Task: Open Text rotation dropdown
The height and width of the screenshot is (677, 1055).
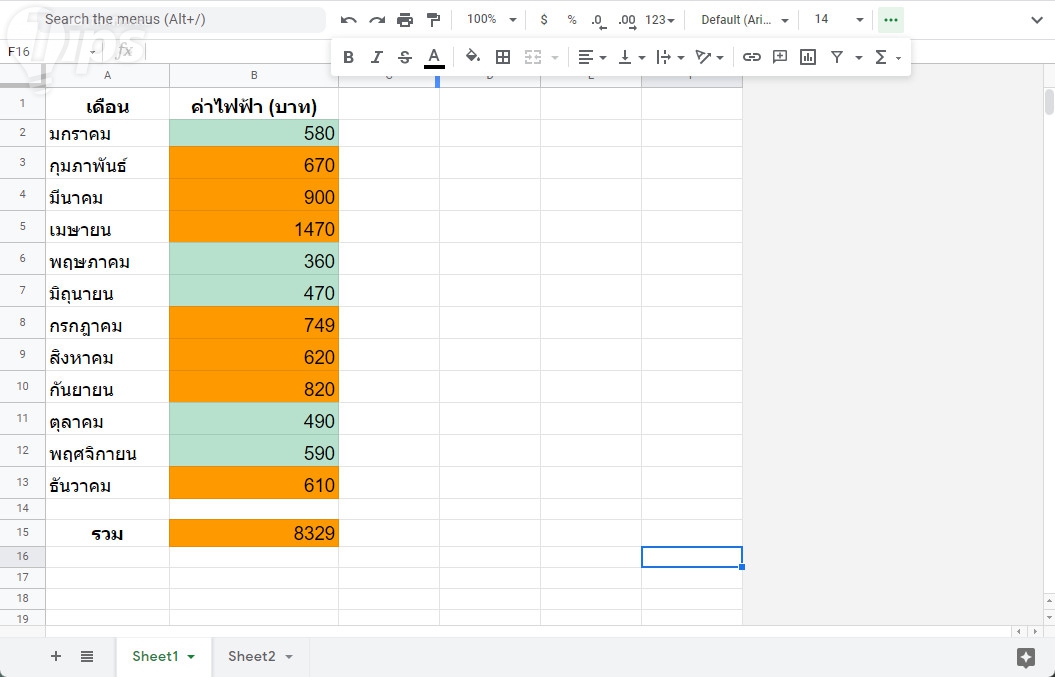Action: [709, 57]
